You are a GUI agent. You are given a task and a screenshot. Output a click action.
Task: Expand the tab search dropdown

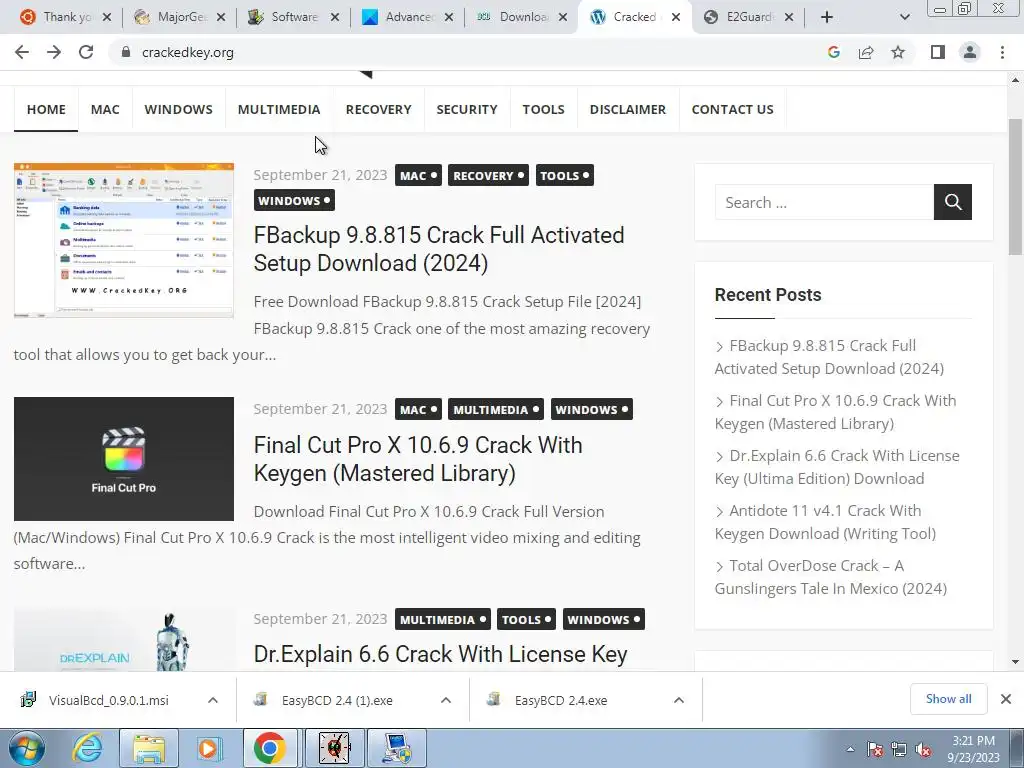(904, 18)
